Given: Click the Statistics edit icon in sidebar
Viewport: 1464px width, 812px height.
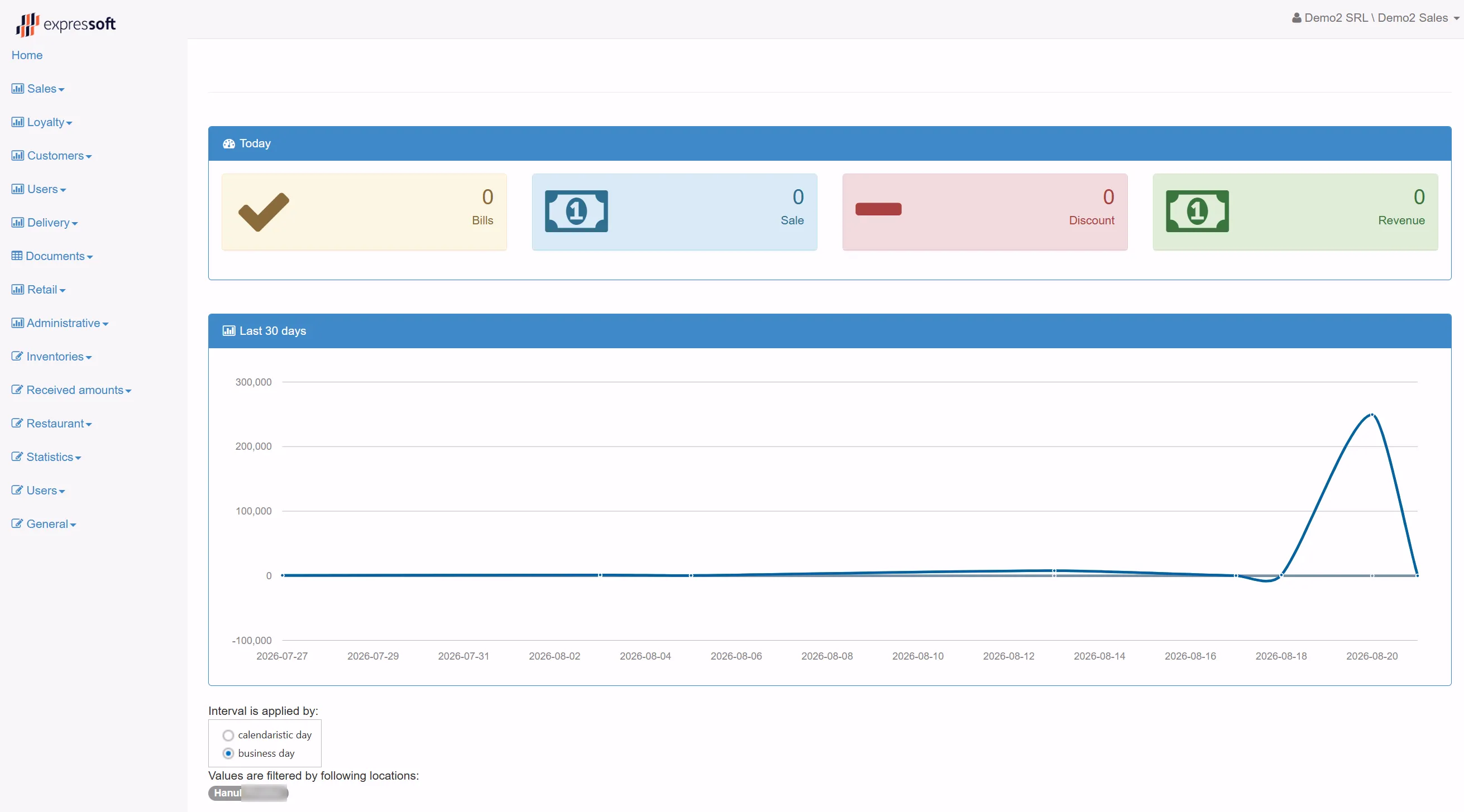Looking at the screenshot, I should click(17, 457).
